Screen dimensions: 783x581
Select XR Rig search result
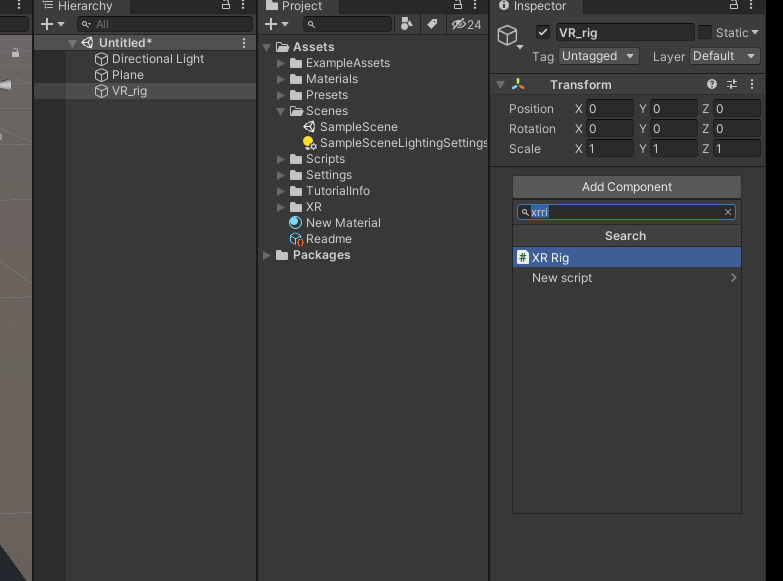coord(627,258)
